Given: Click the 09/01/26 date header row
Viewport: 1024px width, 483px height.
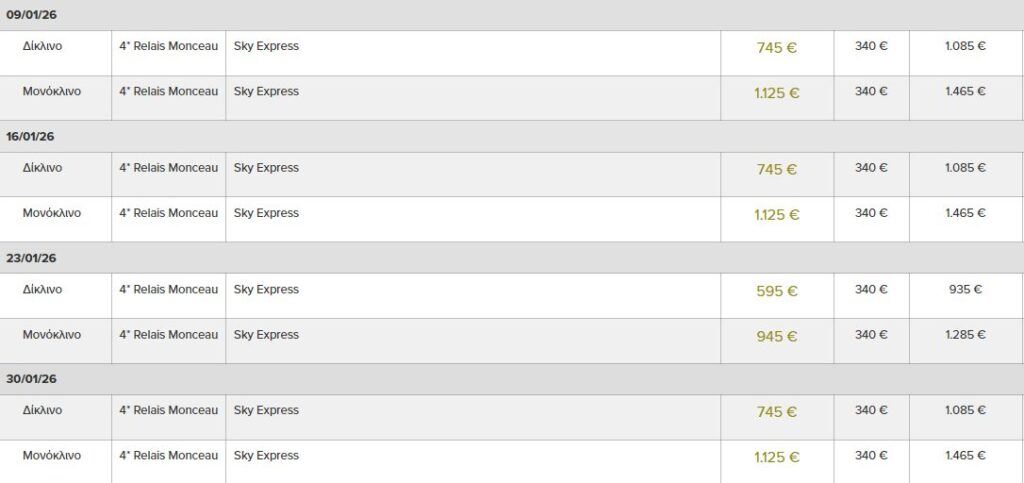Looking at the screenshot, I should (32, 15).
